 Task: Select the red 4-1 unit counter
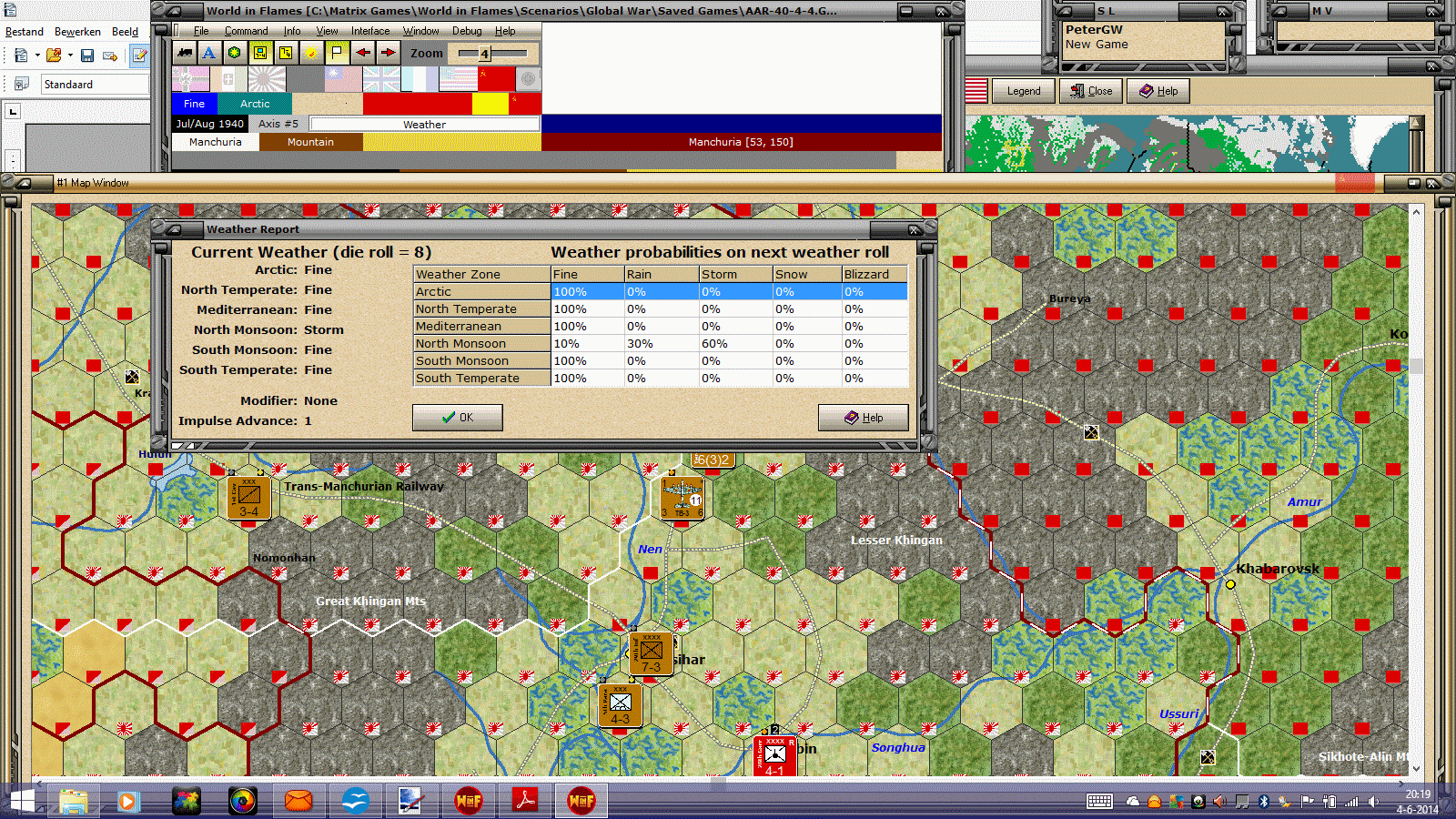tap(774, 756)
